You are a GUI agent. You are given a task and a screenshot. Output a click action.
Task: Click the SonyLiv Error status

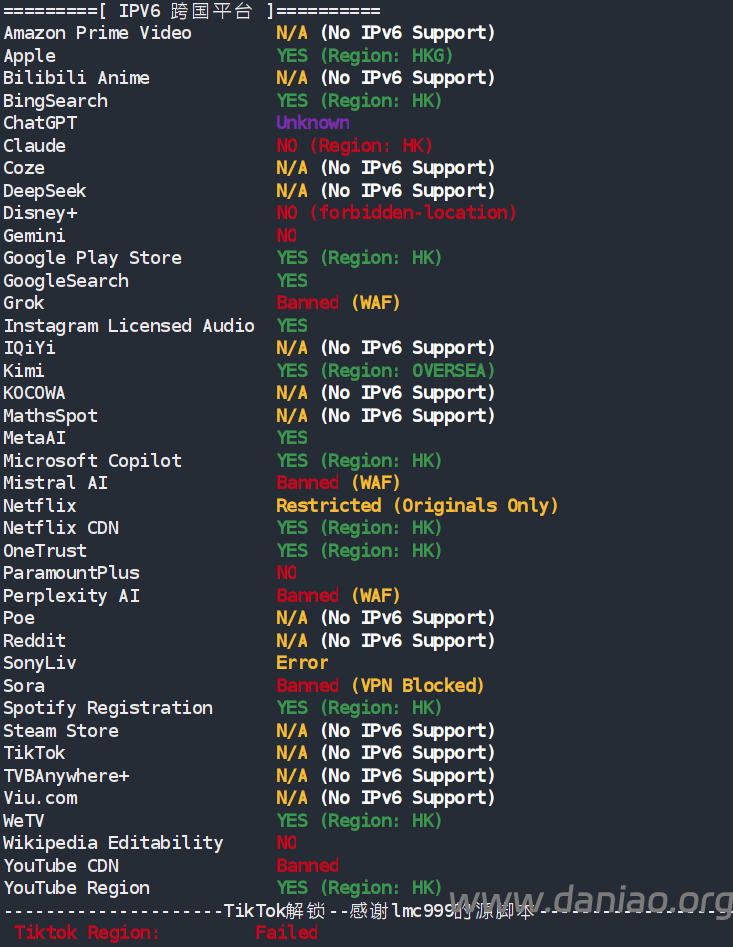[302, 663]
